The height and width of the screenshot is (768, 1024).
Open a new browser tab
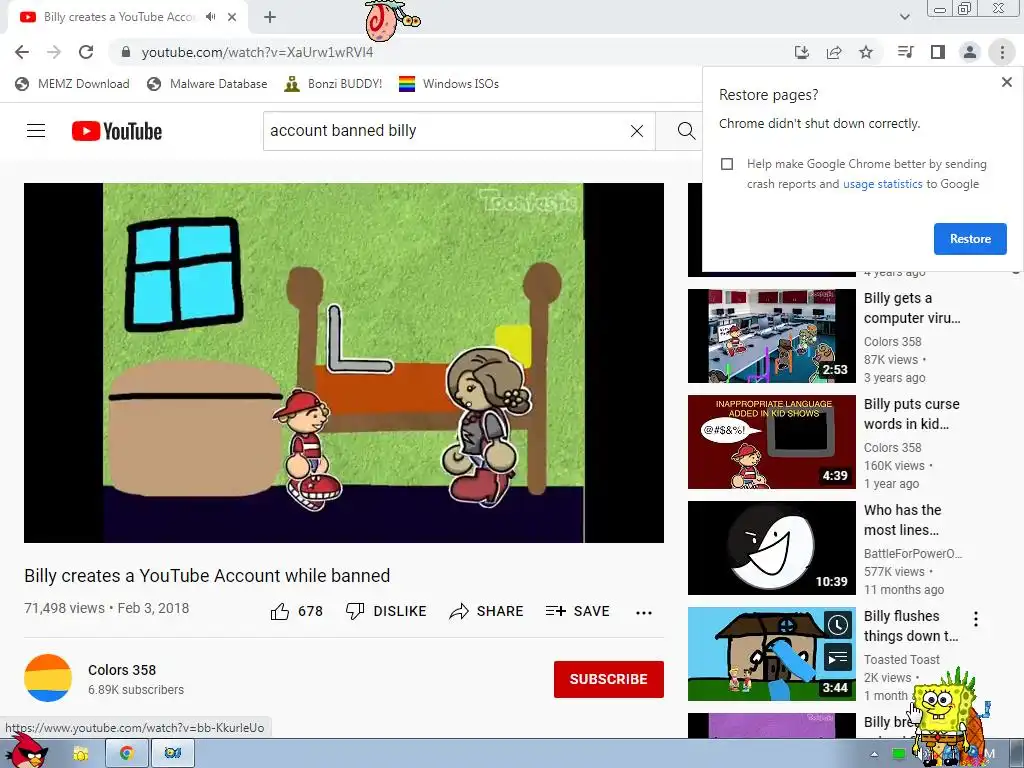click(x=270, y=17)
